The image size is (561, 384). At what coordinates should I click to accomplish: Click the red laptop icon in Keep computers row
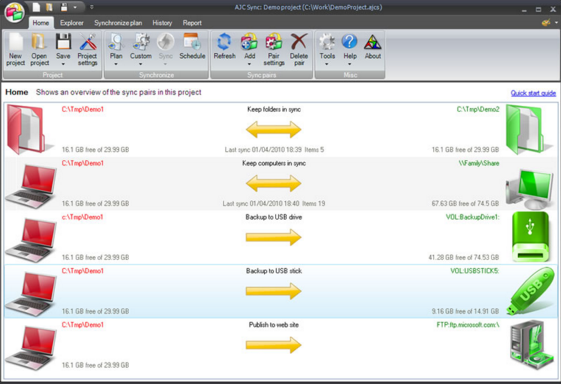[x=31, y=186]
